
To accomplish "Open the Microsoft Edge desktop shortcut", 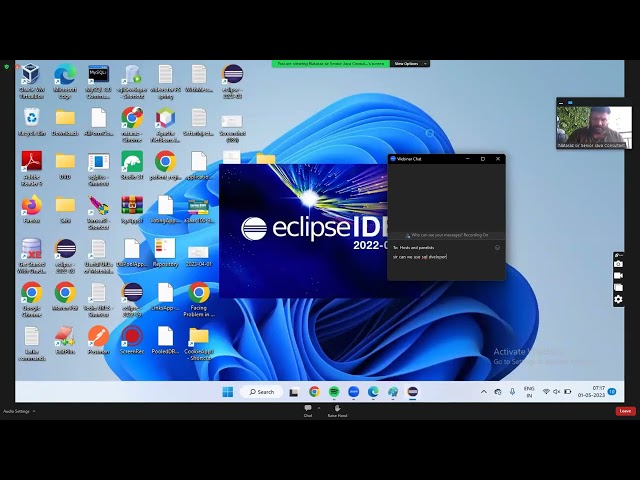I will 65,81.
